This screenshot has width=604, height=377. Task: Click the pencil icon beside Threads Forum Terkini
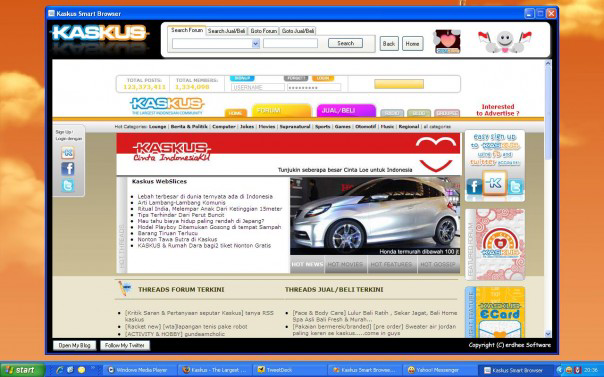[x=125, y=288]
